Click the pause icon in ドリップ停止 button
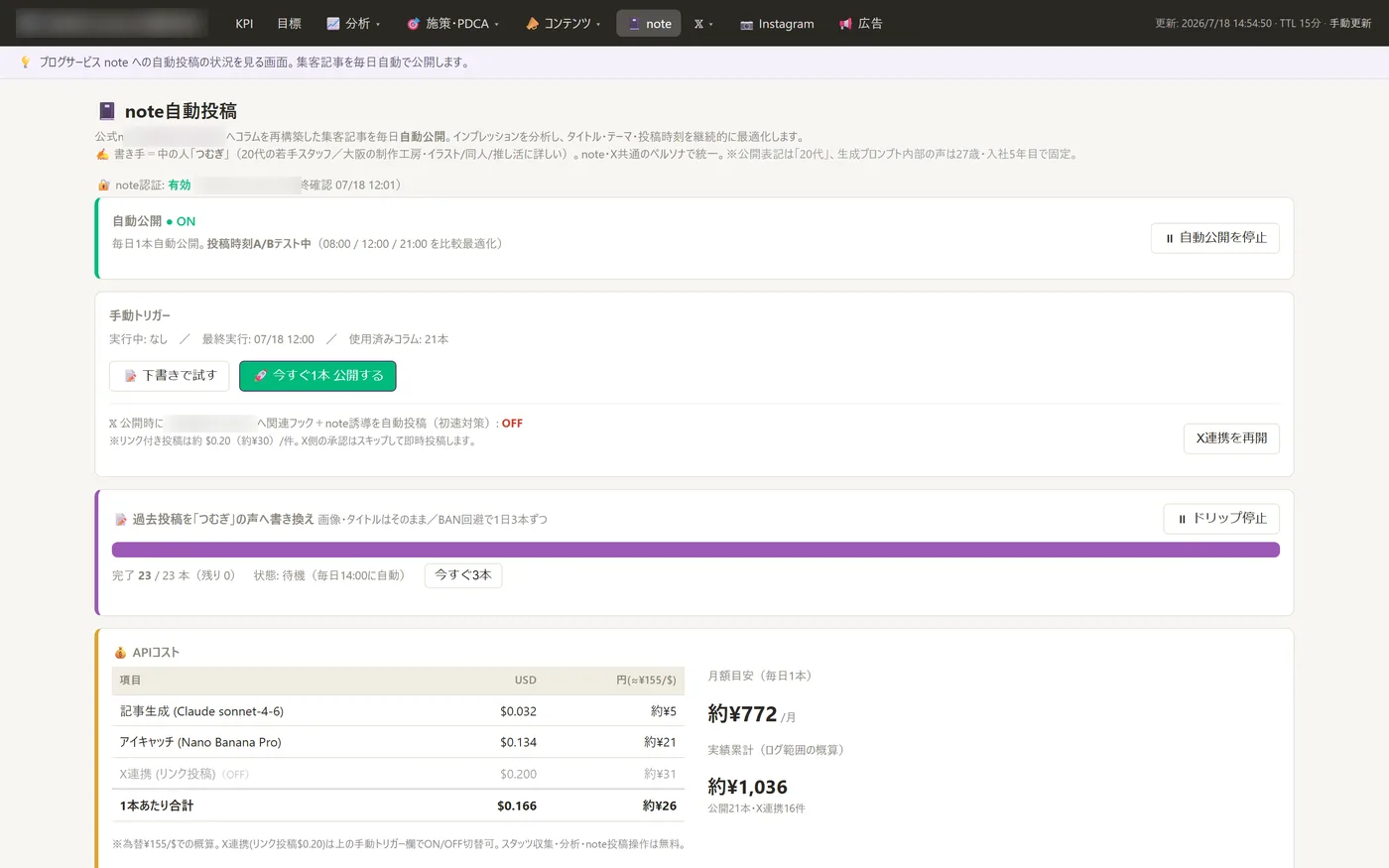 [1182, 519]
